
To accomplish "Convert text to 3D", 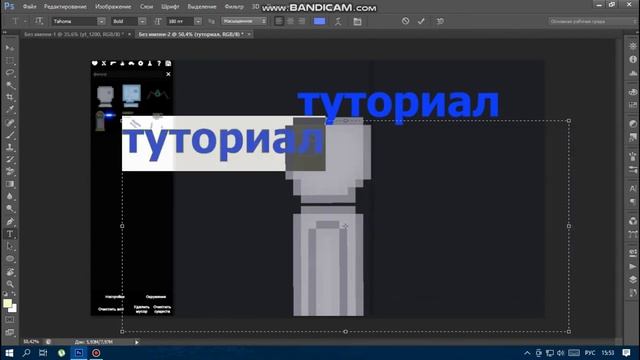I will [x=440, y=21].
